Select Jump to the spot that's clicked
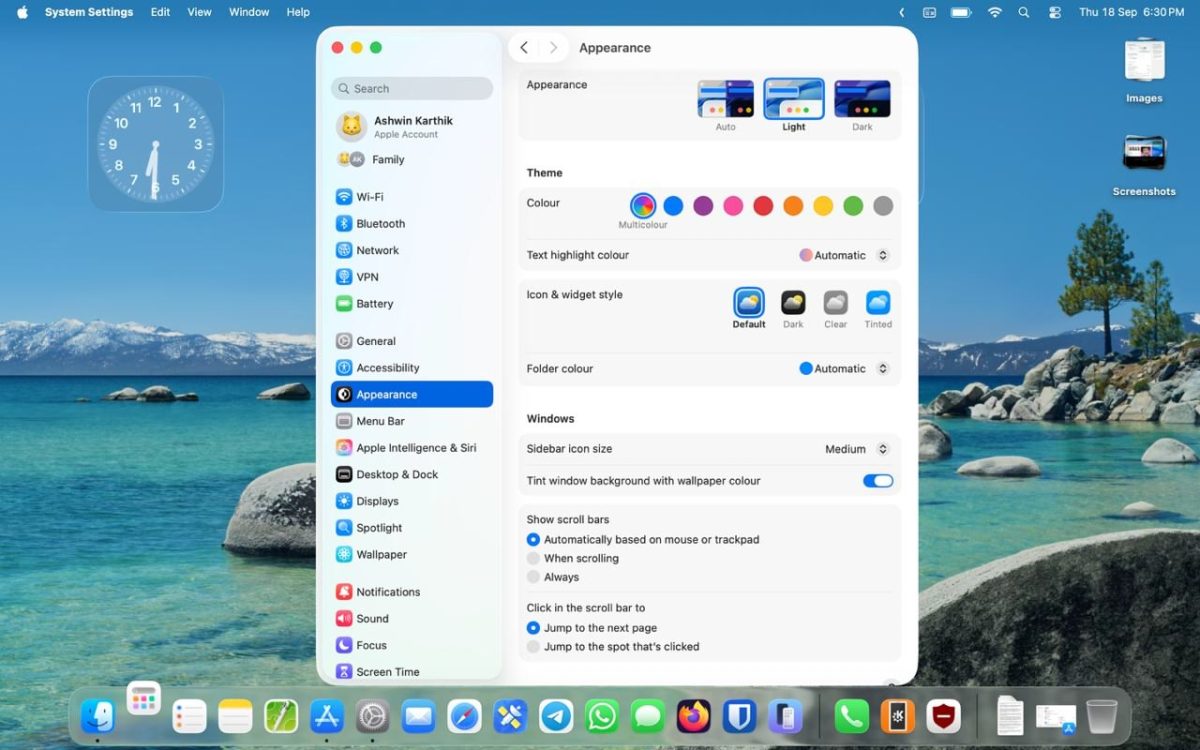The image size is (1200, 750). pos(533,647)
